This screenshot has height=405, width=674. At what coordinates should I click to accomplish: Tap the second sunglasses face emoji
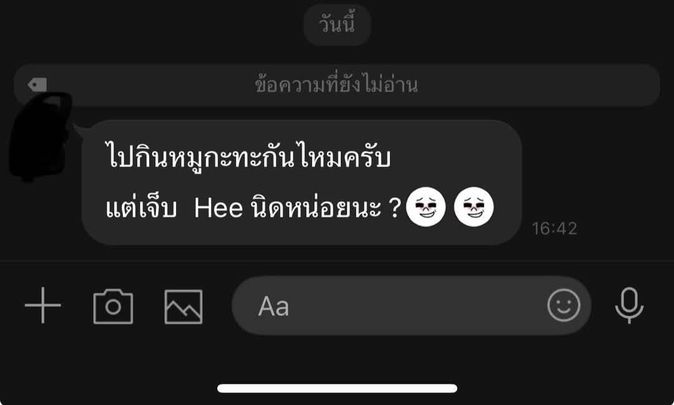pyautogui.click(x=474, y=207)
